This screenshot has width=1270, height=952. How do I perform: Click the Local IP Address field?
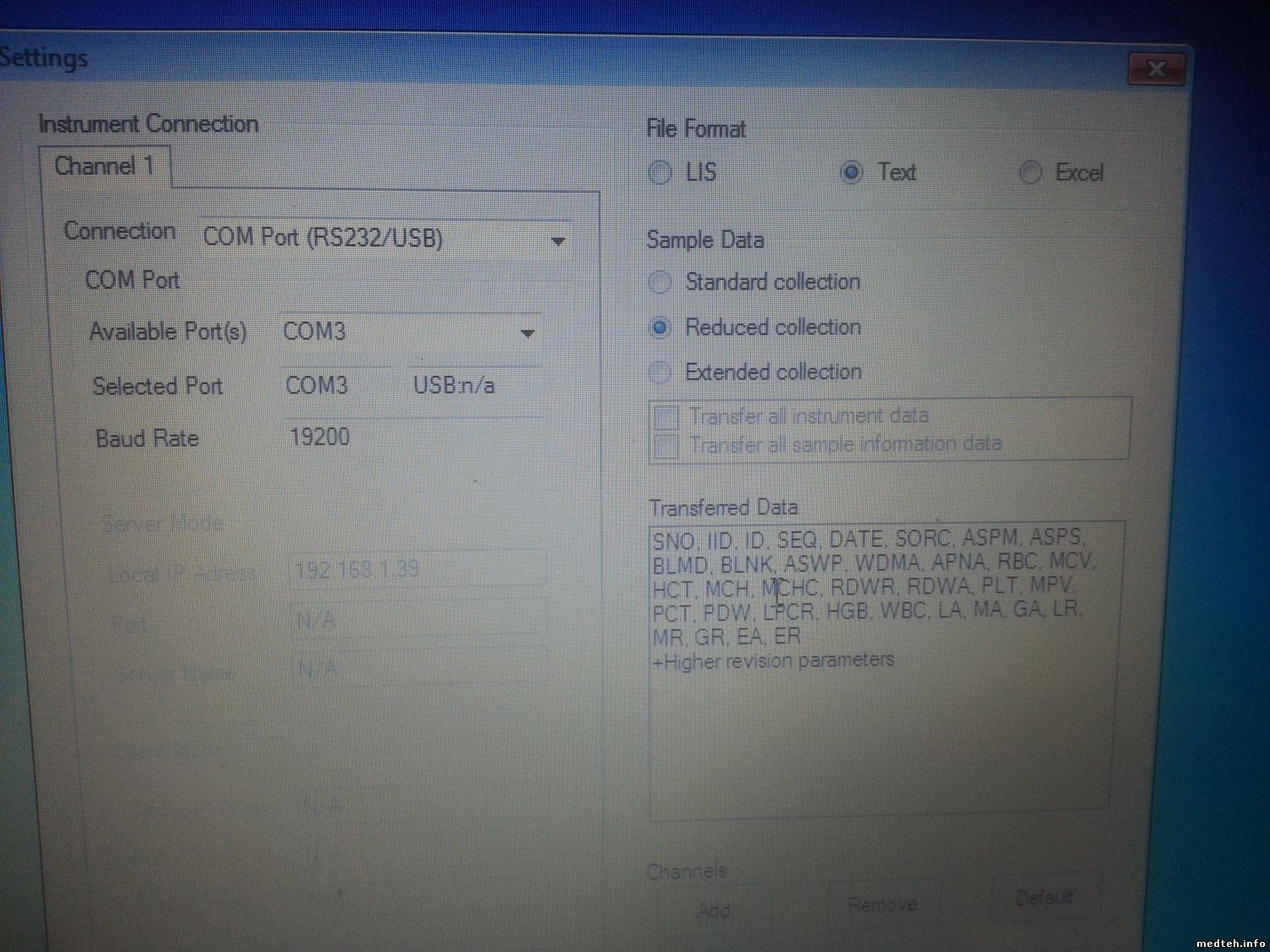tap(417, 570)
